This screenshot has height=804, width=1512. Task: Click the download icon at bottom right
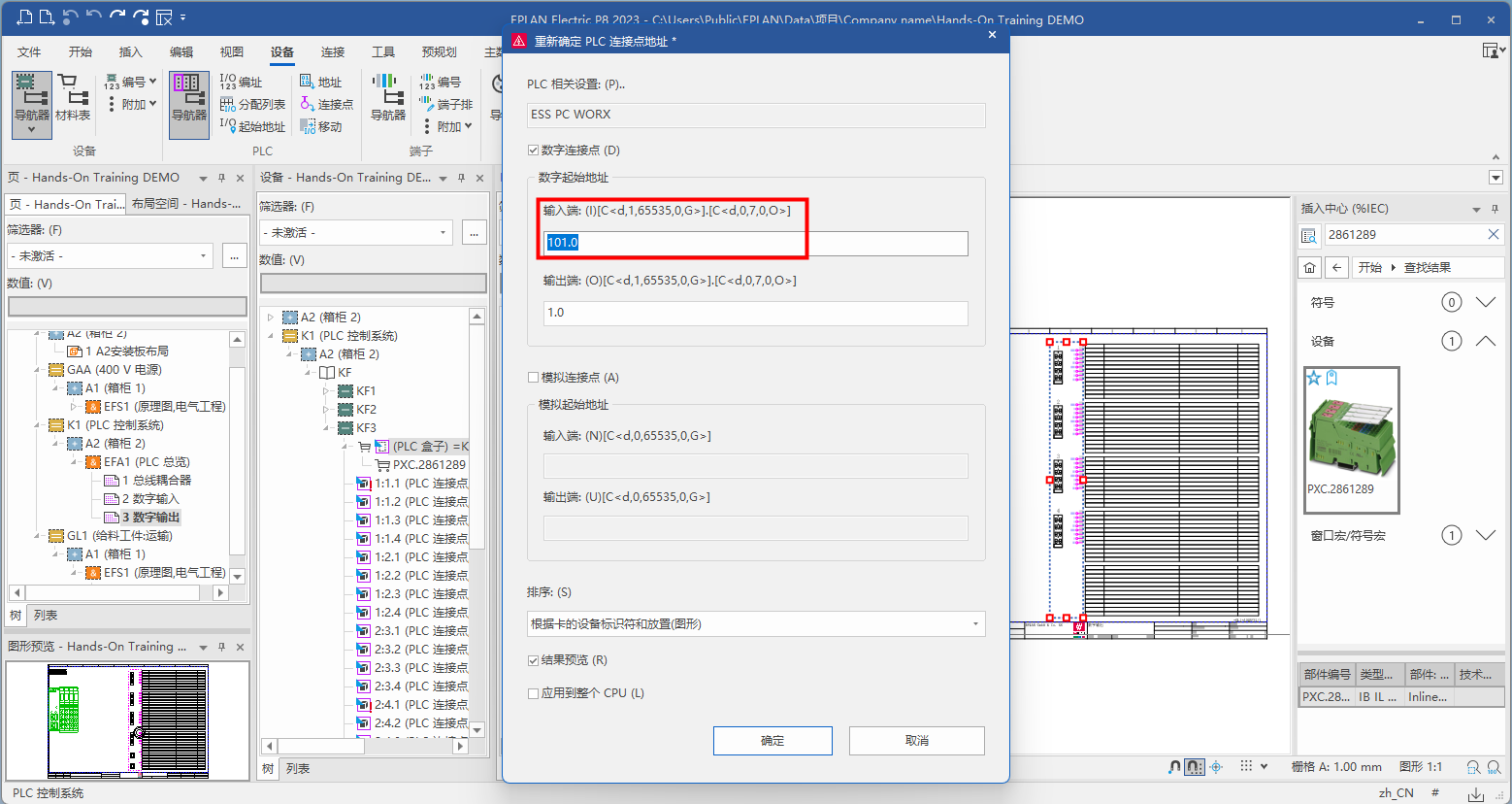click(x=1476, y=793)
